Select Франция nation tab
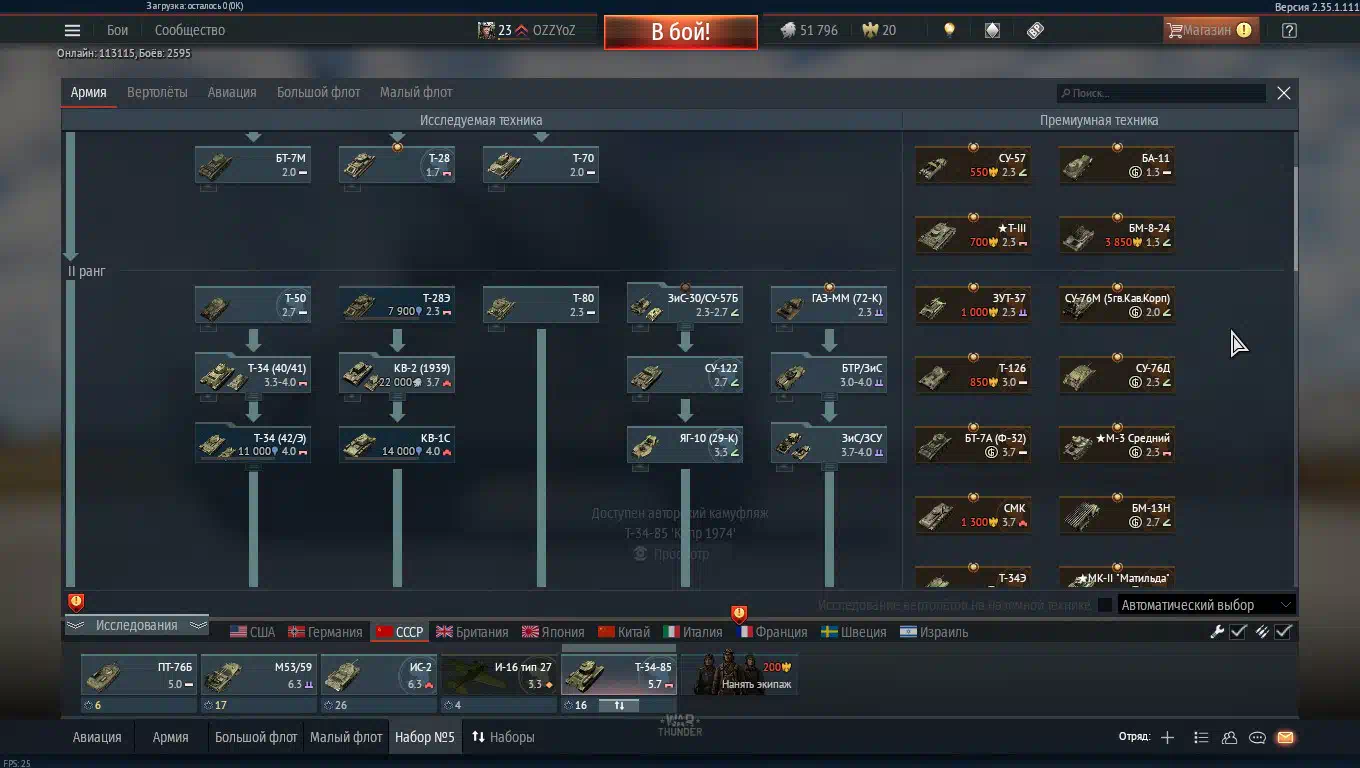The height and width of the screenshot is (768, 1360). coord(771,632)
